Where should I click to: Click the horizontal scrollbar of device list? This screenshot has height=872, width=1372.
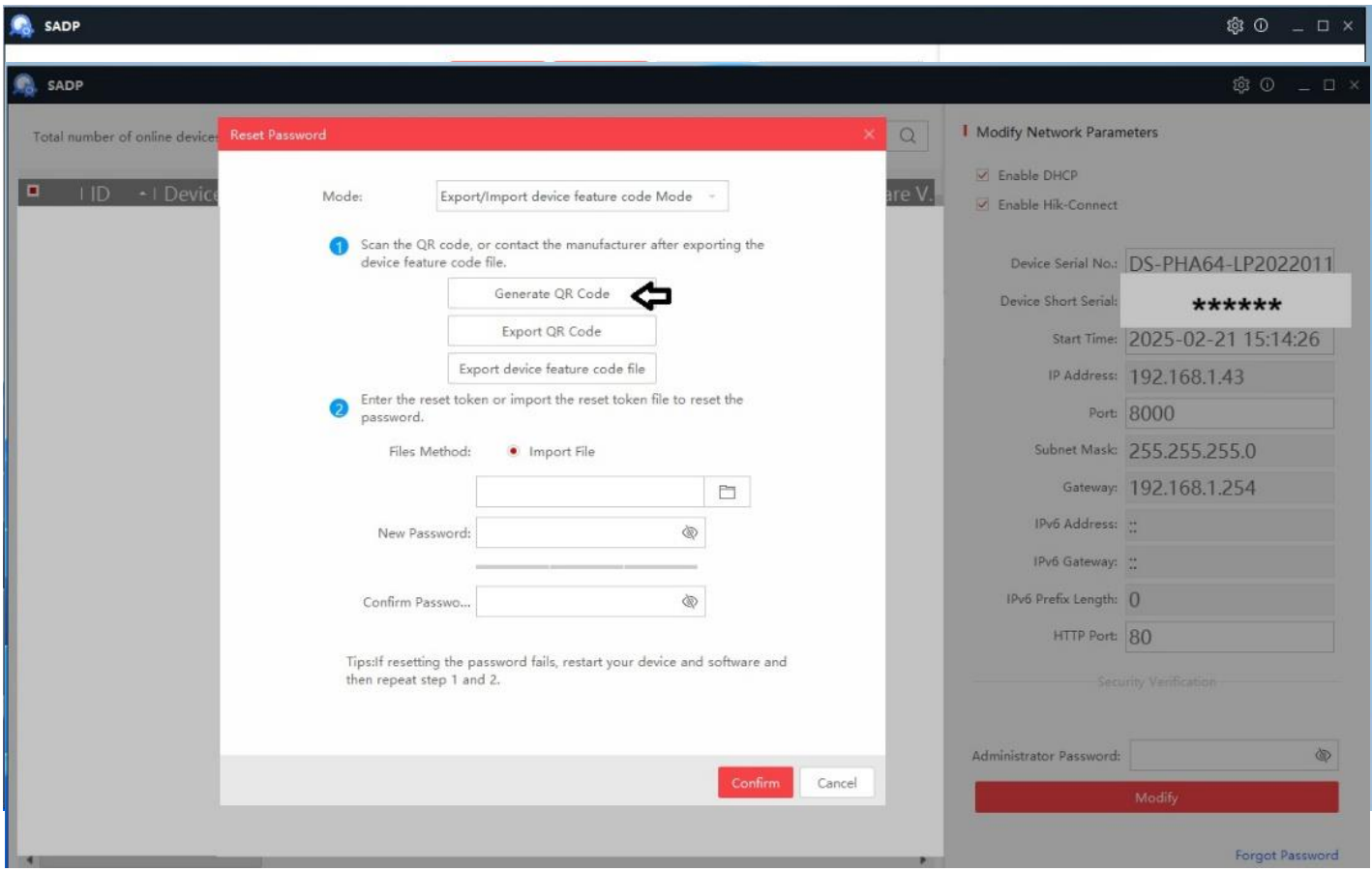[x=151, y=860]
